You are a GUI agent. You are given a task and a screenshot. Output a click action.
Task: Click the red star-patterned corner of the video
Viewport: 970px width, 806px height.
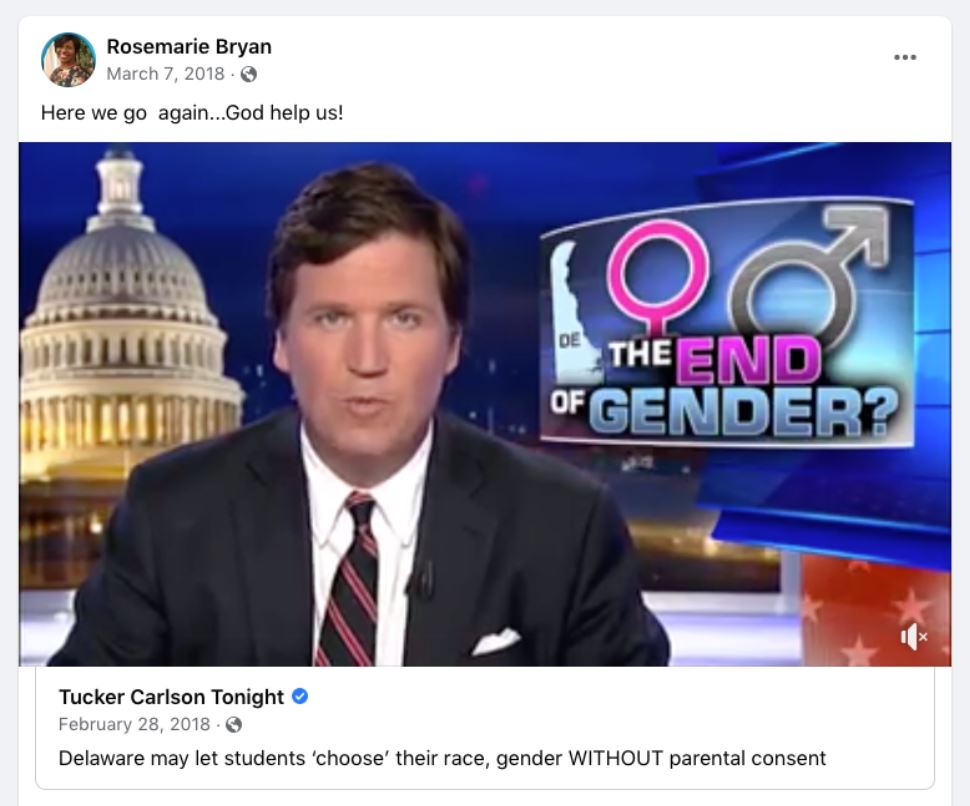click(x=875, y=609)
